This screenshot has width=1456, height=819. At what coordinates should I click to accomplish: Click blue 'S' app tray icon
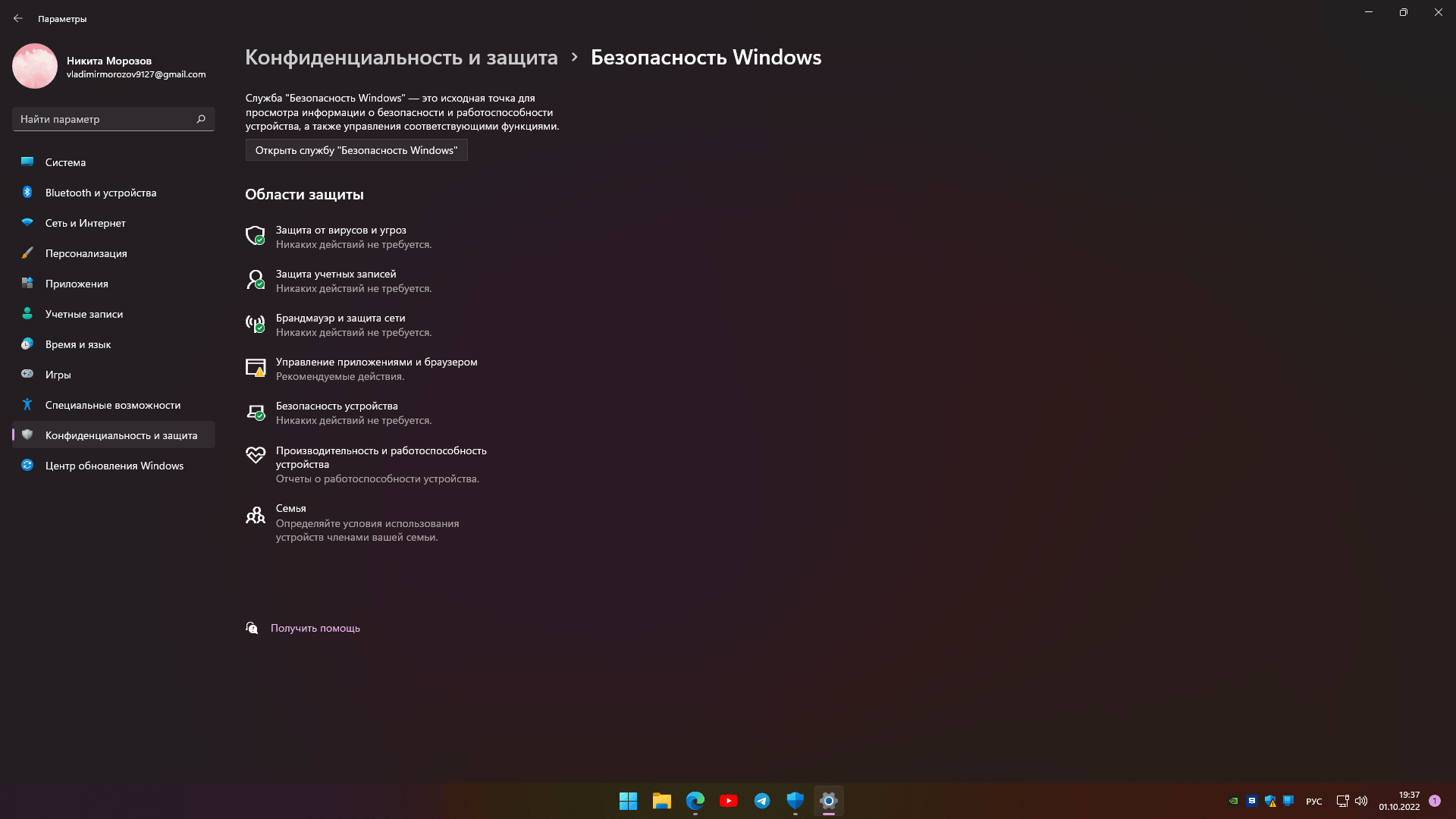1252,801
